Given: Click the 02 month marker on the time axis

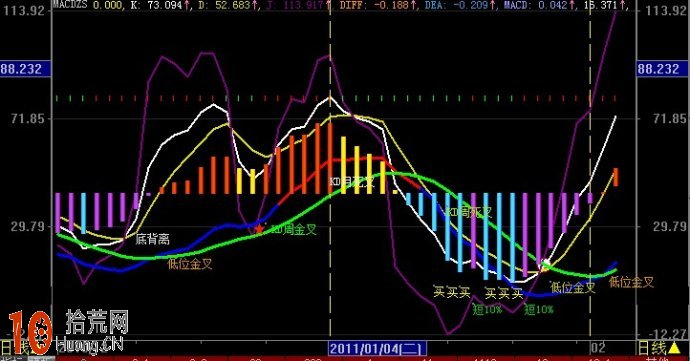Looking at the screenshot, I should (598, 348).
